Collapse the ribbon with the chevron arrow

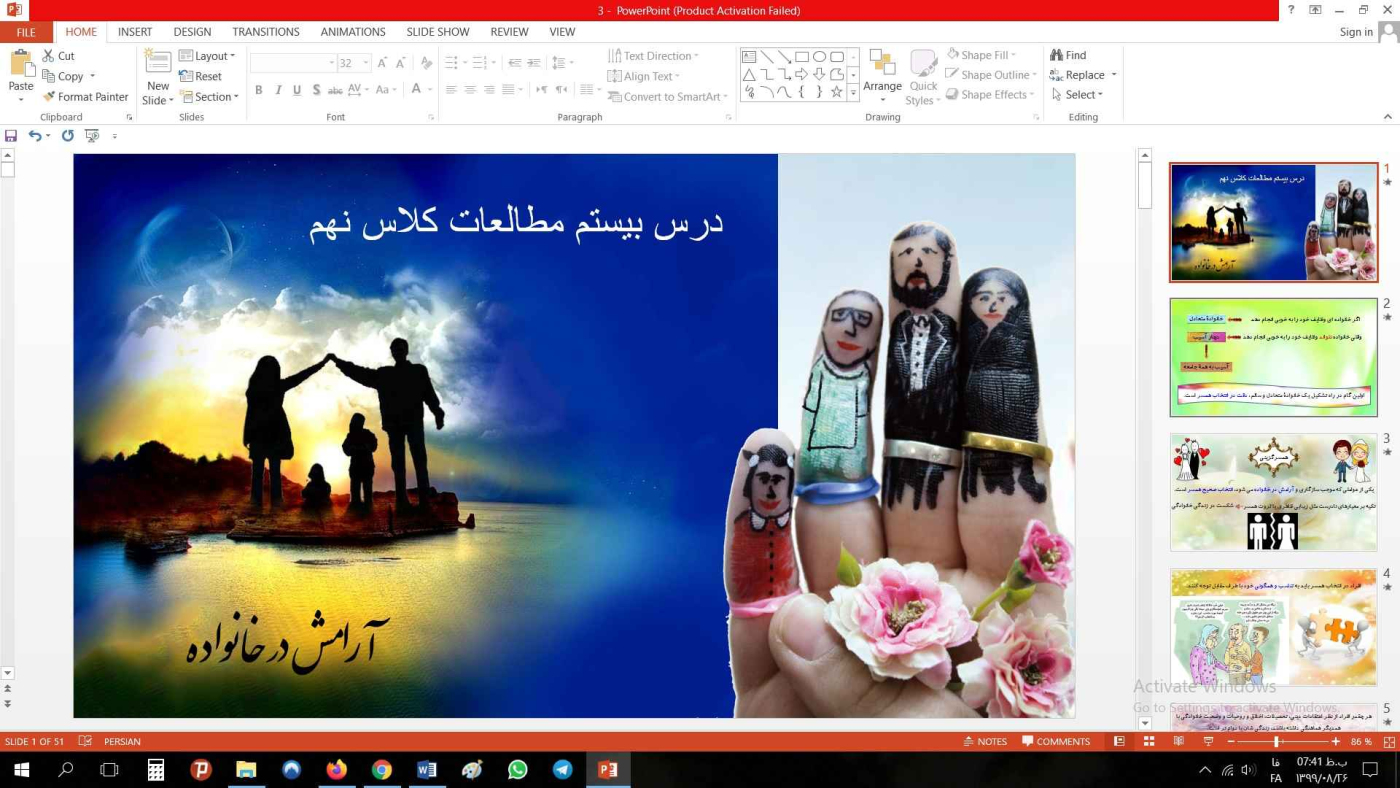(x=1387, y=118)
